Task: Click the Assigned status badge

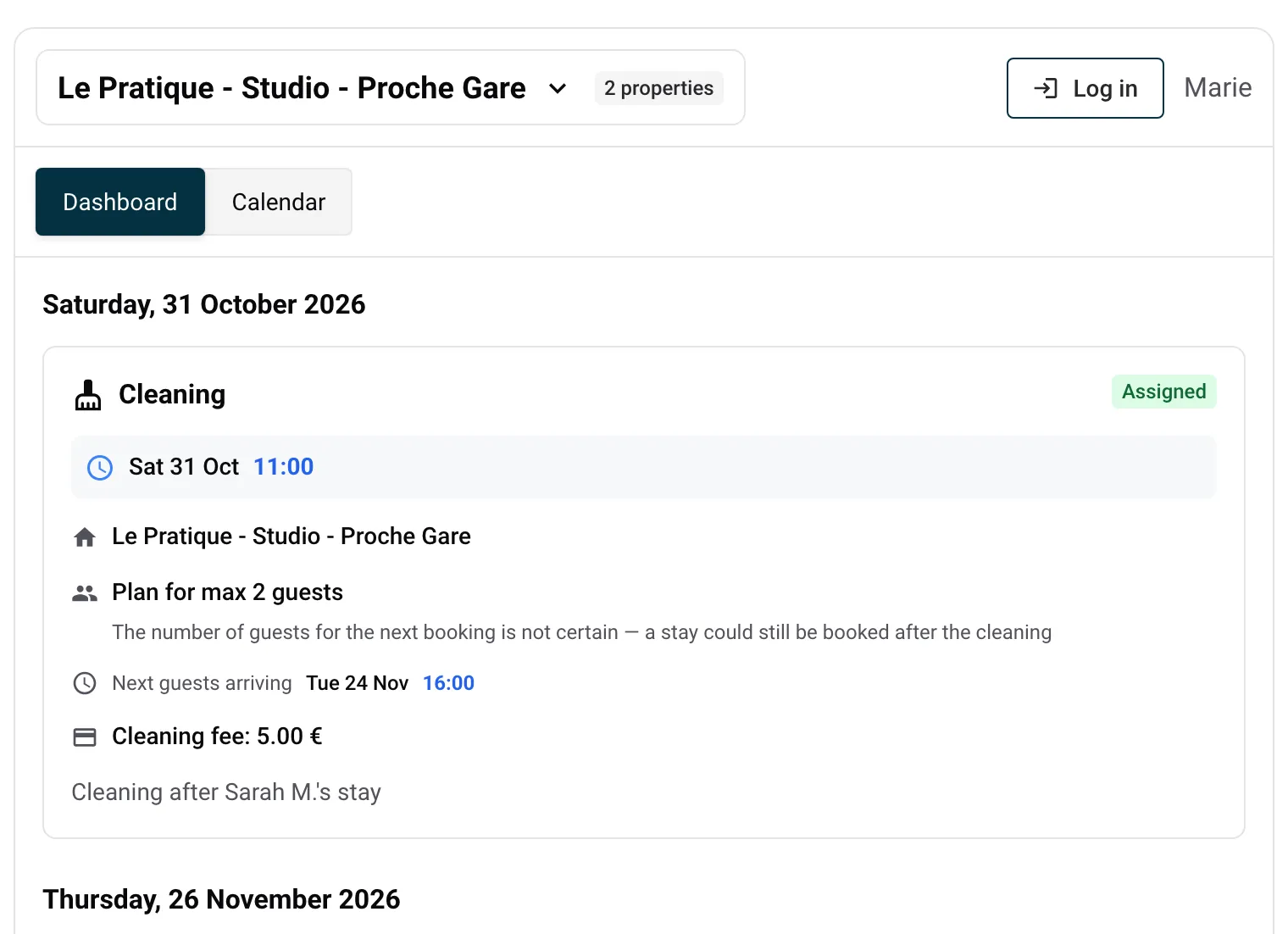Action: tap(1164, 392)
